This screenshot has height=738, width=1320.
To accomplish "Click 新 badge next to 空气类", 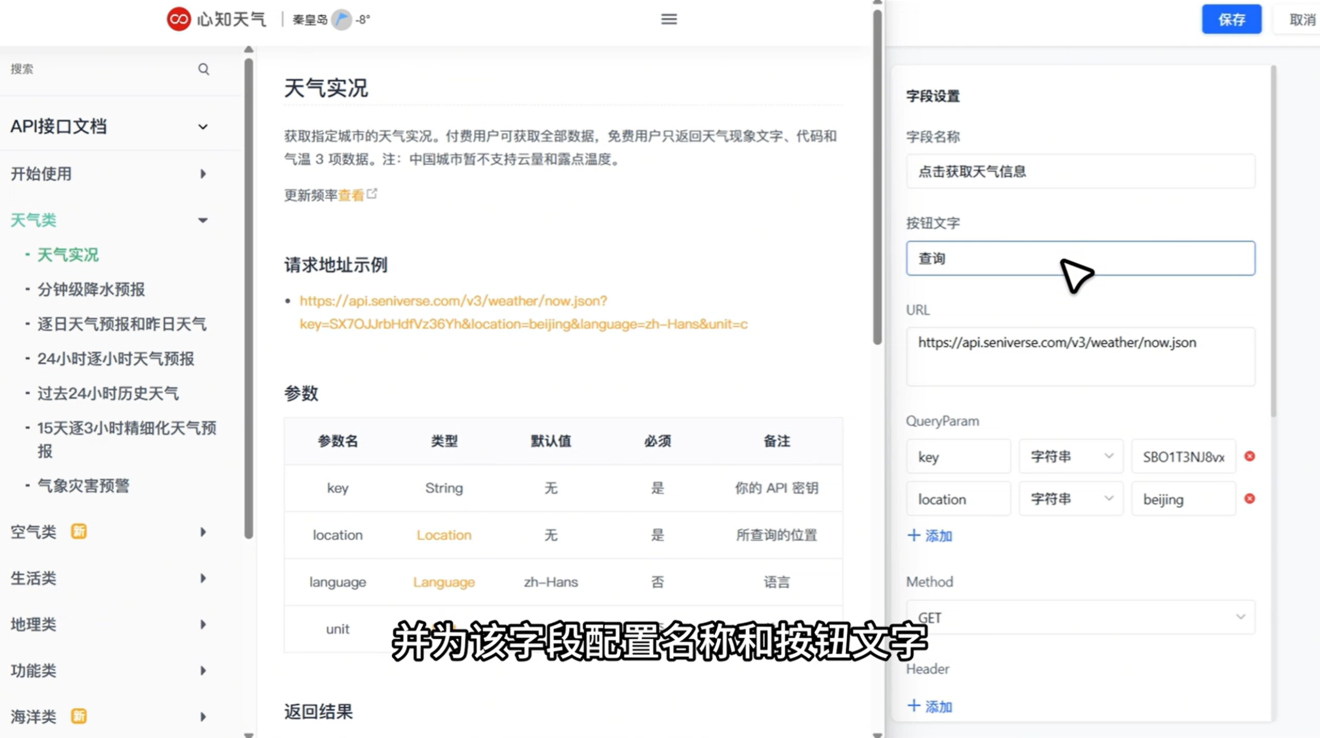I will pos(78,531).
